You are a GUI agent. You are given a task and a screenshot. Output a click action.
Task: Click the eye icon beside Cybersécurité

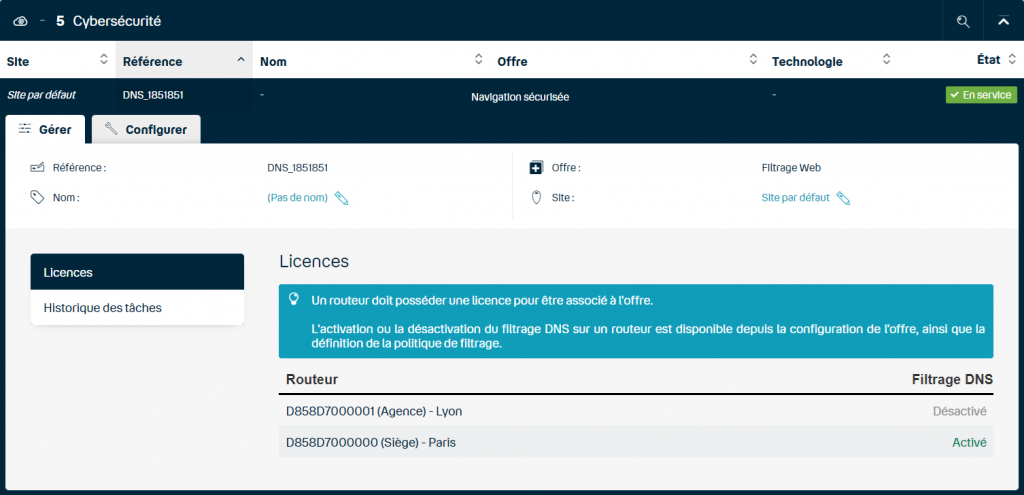(x=20, y=21)
